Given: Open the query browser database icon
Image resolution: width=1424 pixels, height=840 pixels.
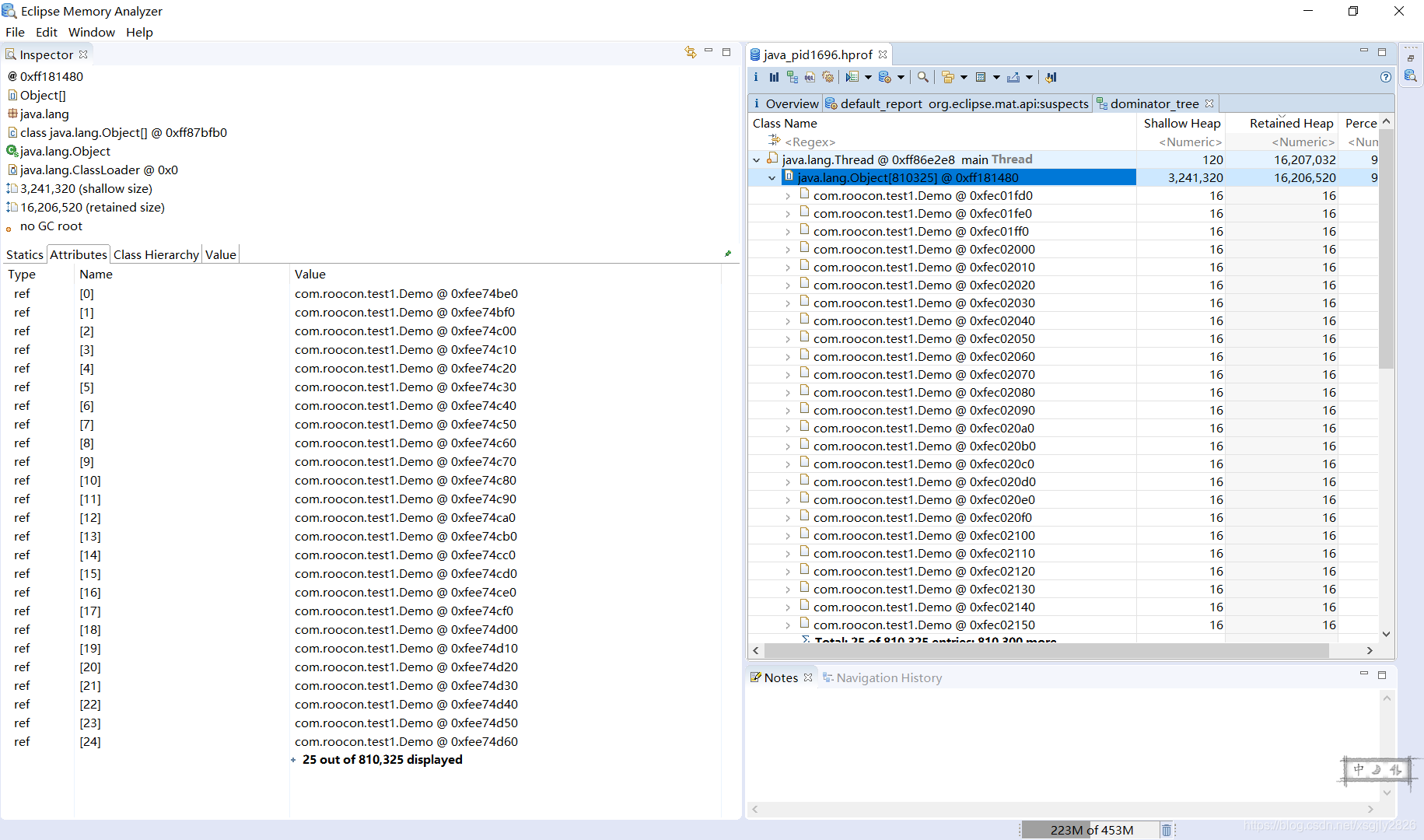Looking at the screenshot, I should click(x=885, y=77).
